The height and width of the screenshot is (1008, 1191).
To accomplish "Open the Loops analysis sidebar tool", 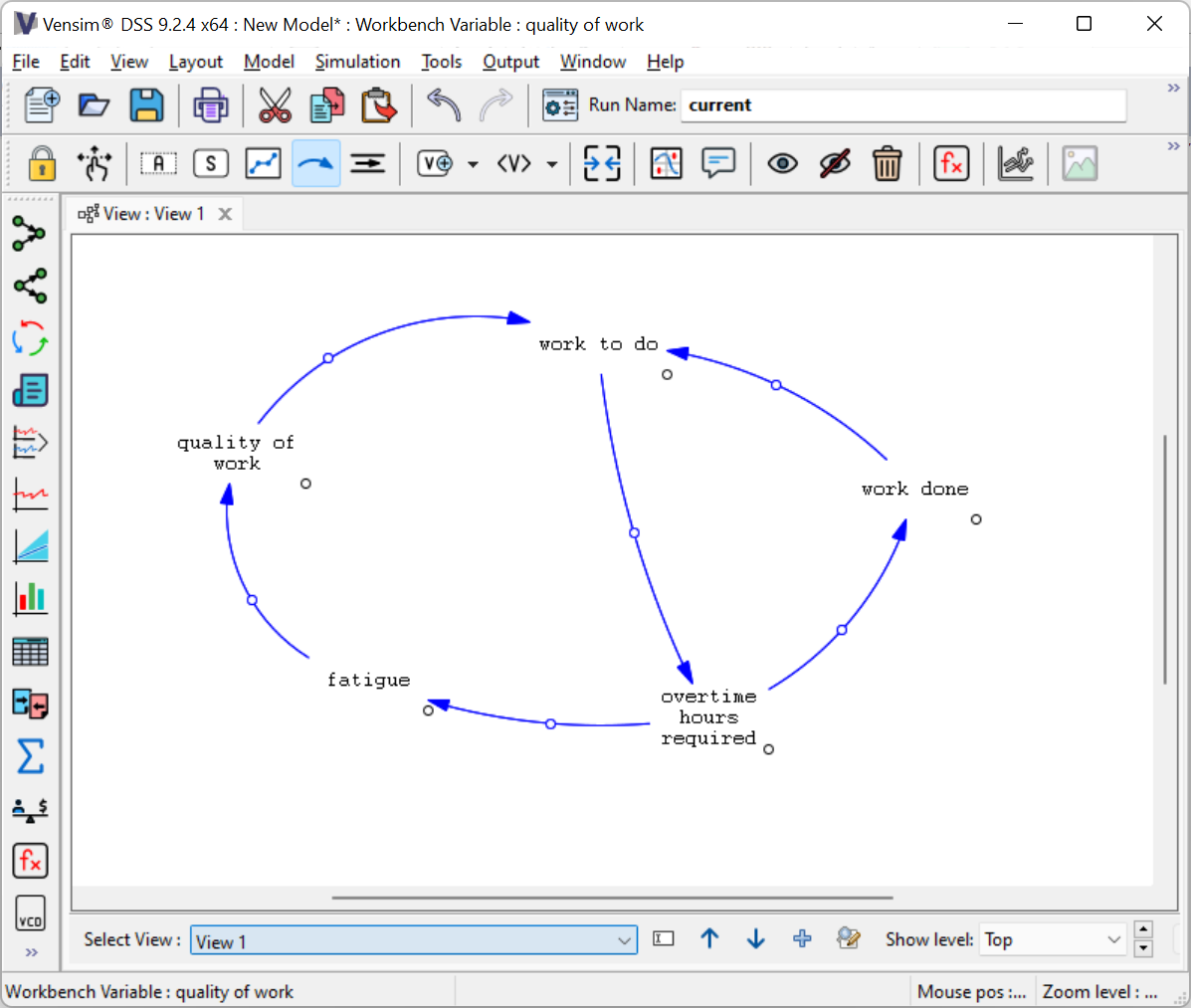I will 30,338.
